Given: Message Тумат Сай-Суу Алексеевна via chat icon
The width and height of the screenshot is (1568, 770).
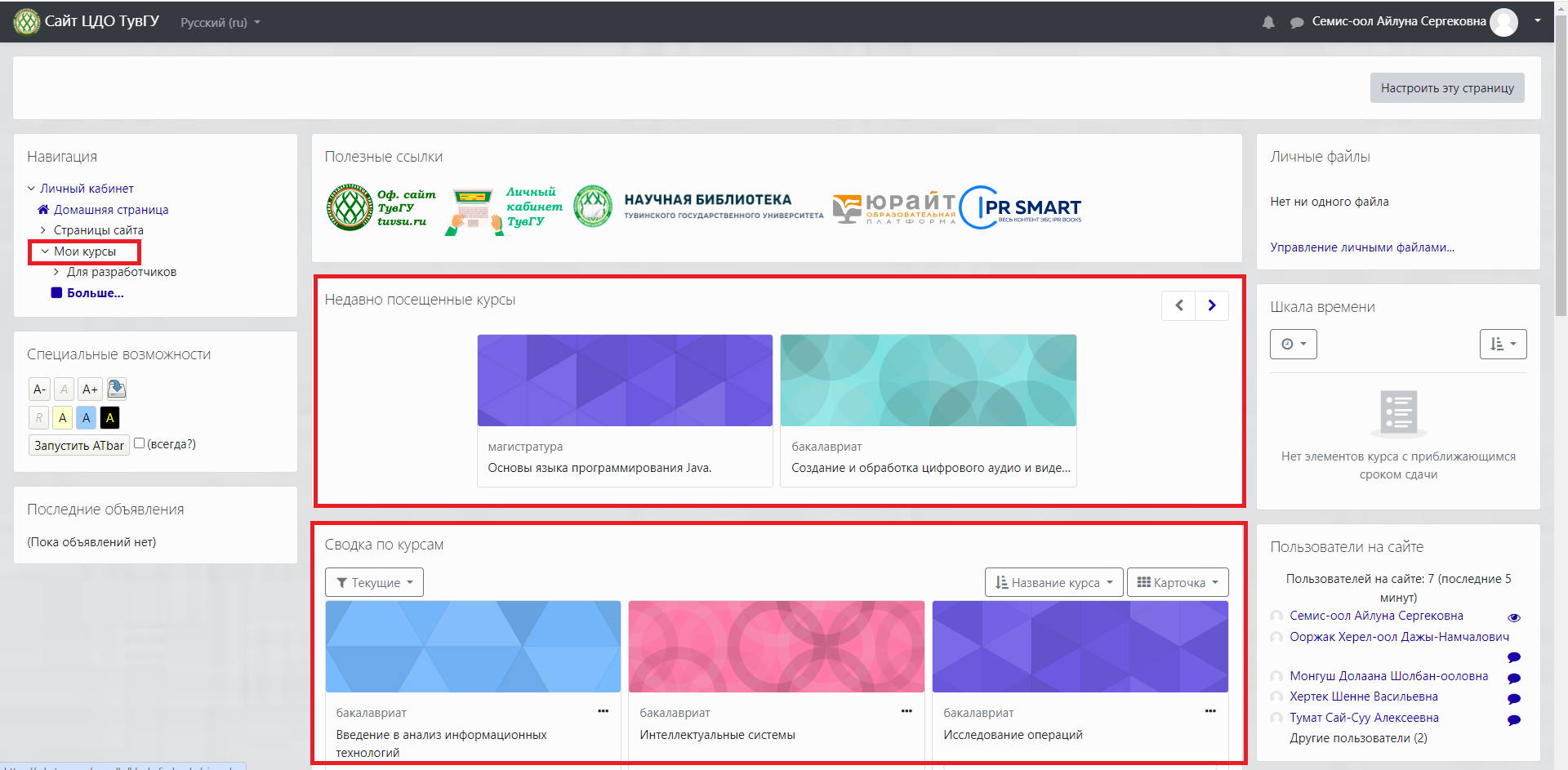Looking at the screenshot, I should coord(1514,720).
